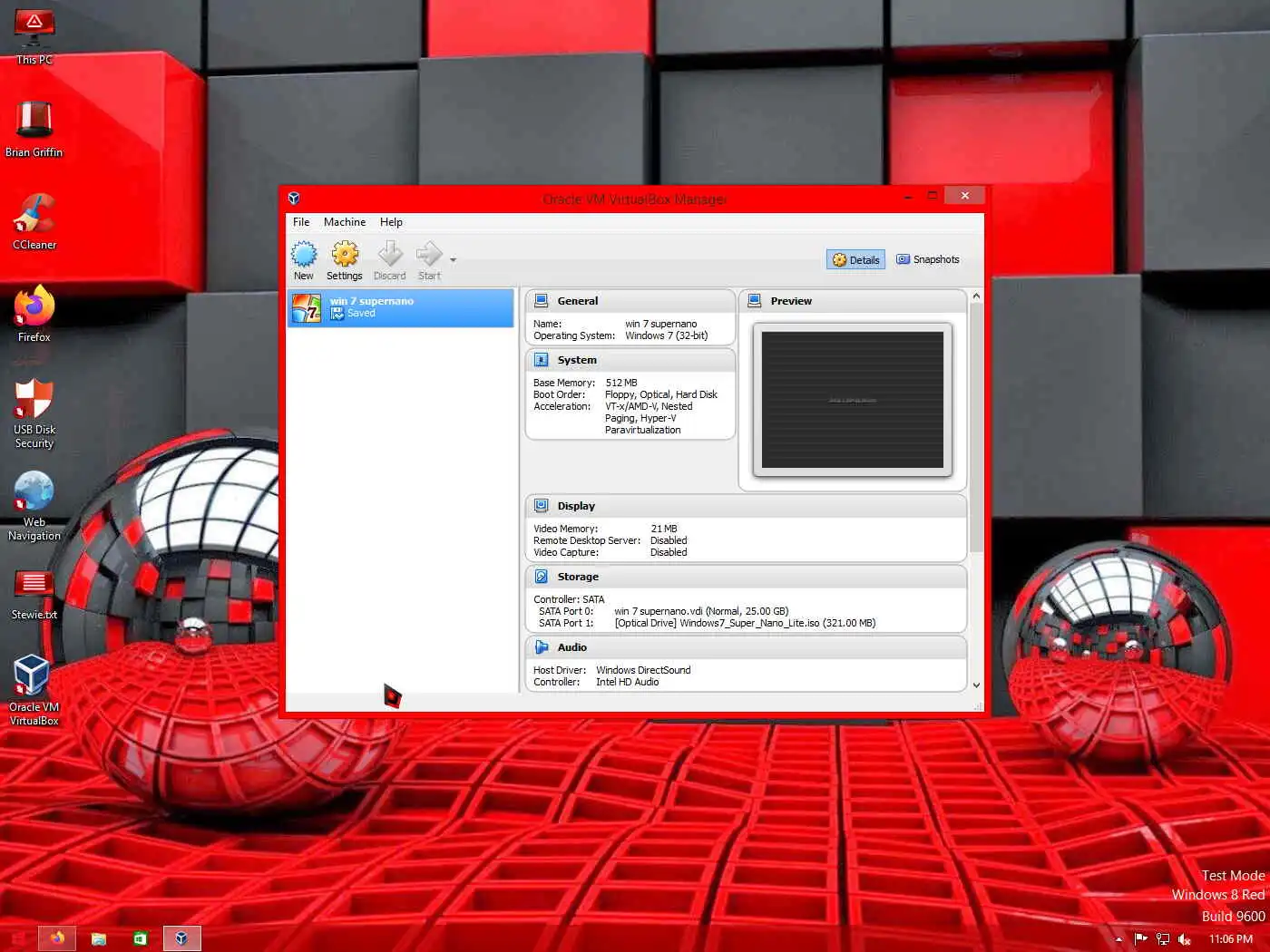
Task: Show hidden tray icons arrow
Action: pos(1119,939)
